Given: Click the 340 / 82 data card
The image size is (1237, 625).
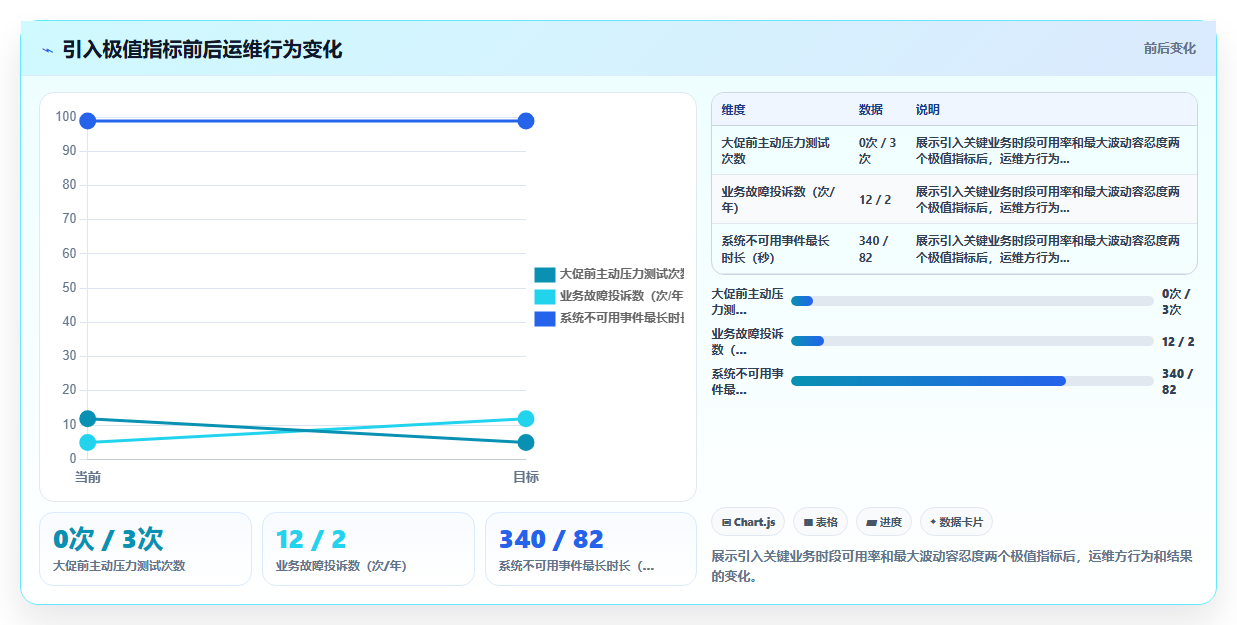Looking at the screenshot, I should point(591,549).
